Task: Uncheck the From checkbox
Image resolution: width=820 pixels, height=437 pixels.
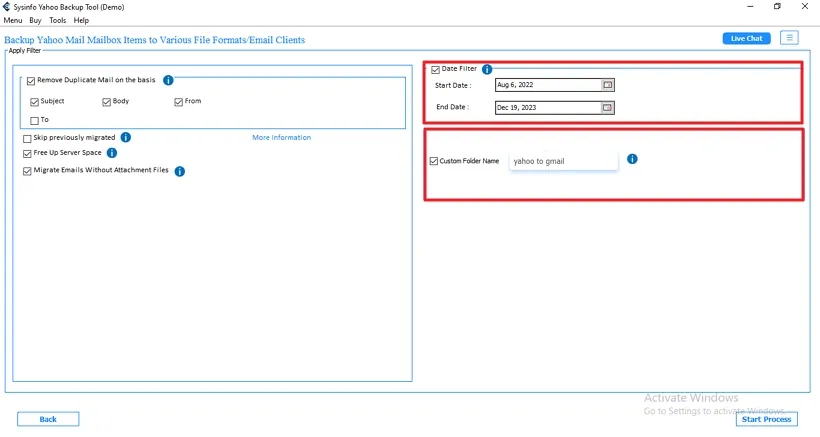Action: (x=178, y=102)
